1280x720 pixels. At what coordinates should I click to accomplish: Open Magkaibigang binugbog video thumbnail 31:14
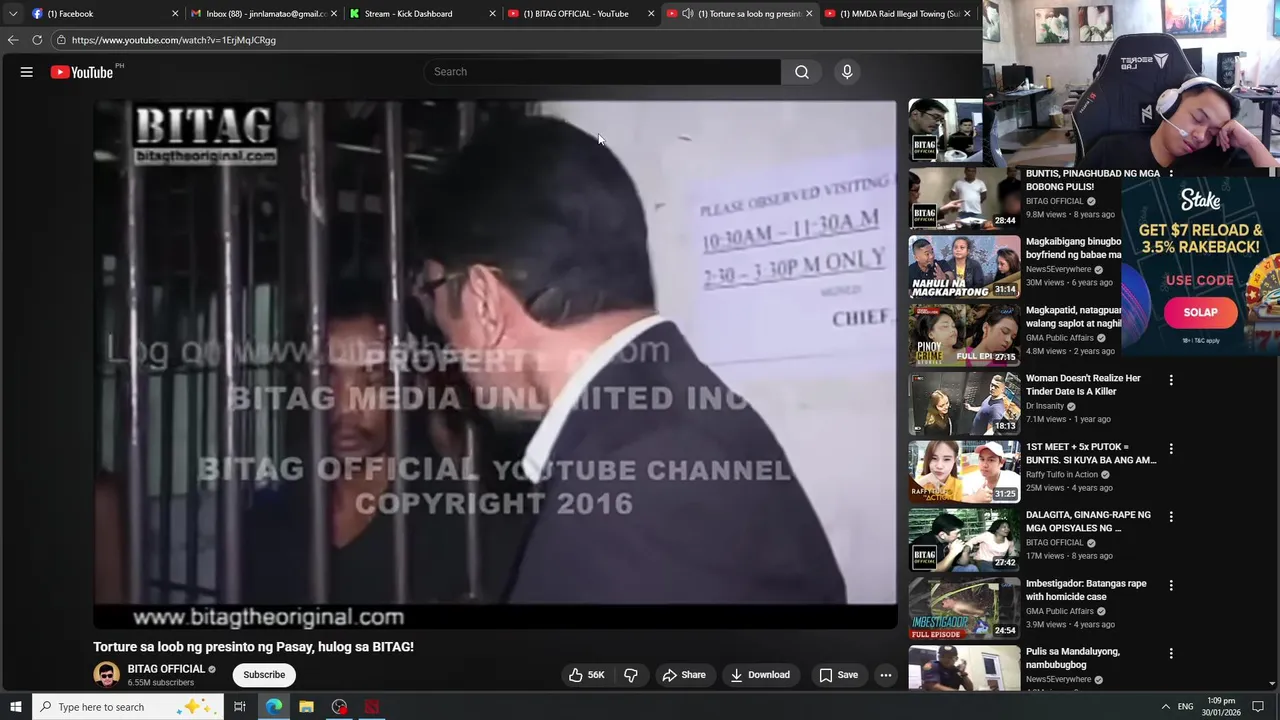click(964, 267)
